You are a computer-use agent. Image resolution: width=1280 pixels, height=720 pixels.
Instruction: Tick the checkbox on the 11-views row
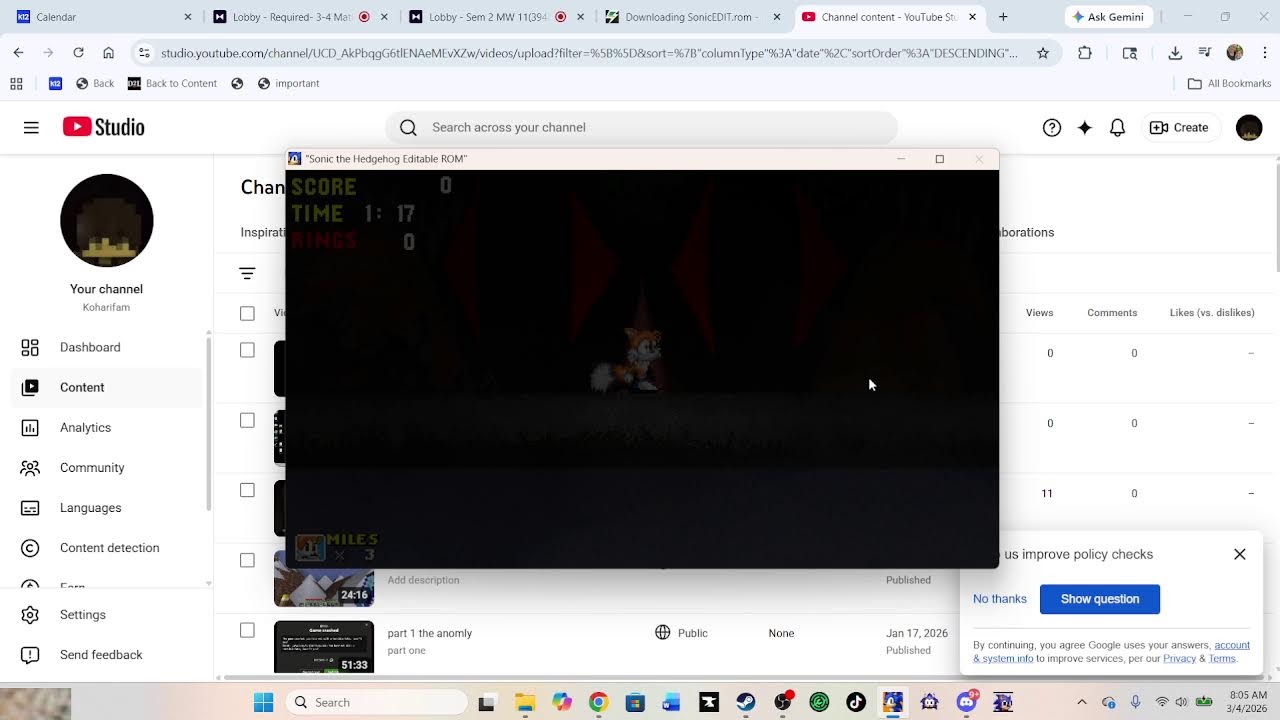(247, 490)
